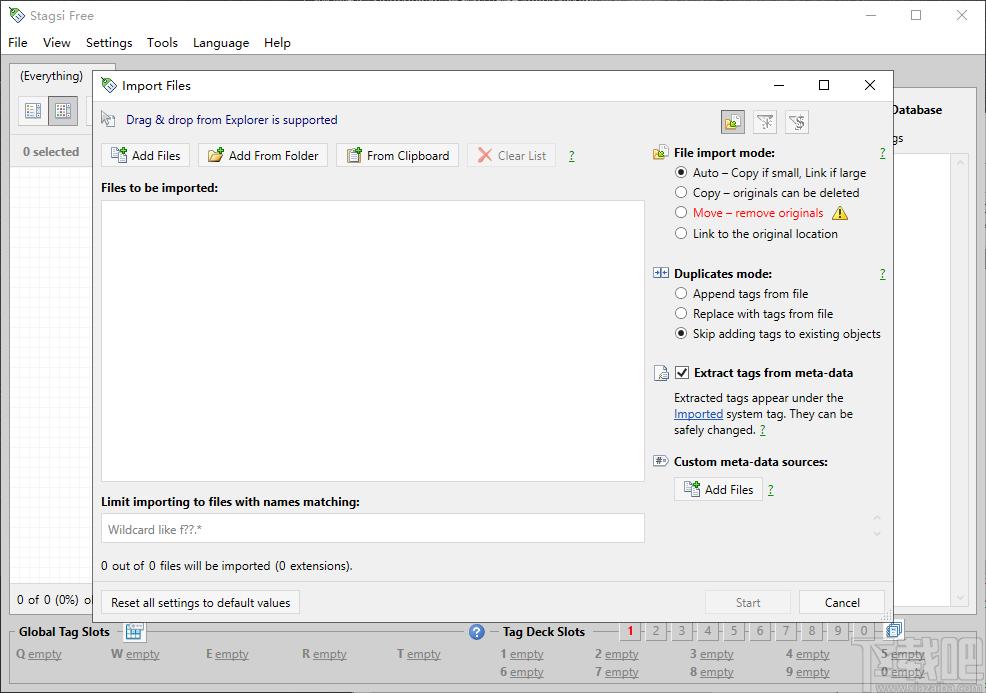986x693 pixels.
Task: Open the filter-with-dollar options icon tab
Action: pyautogui.click(x=797, y=122)
